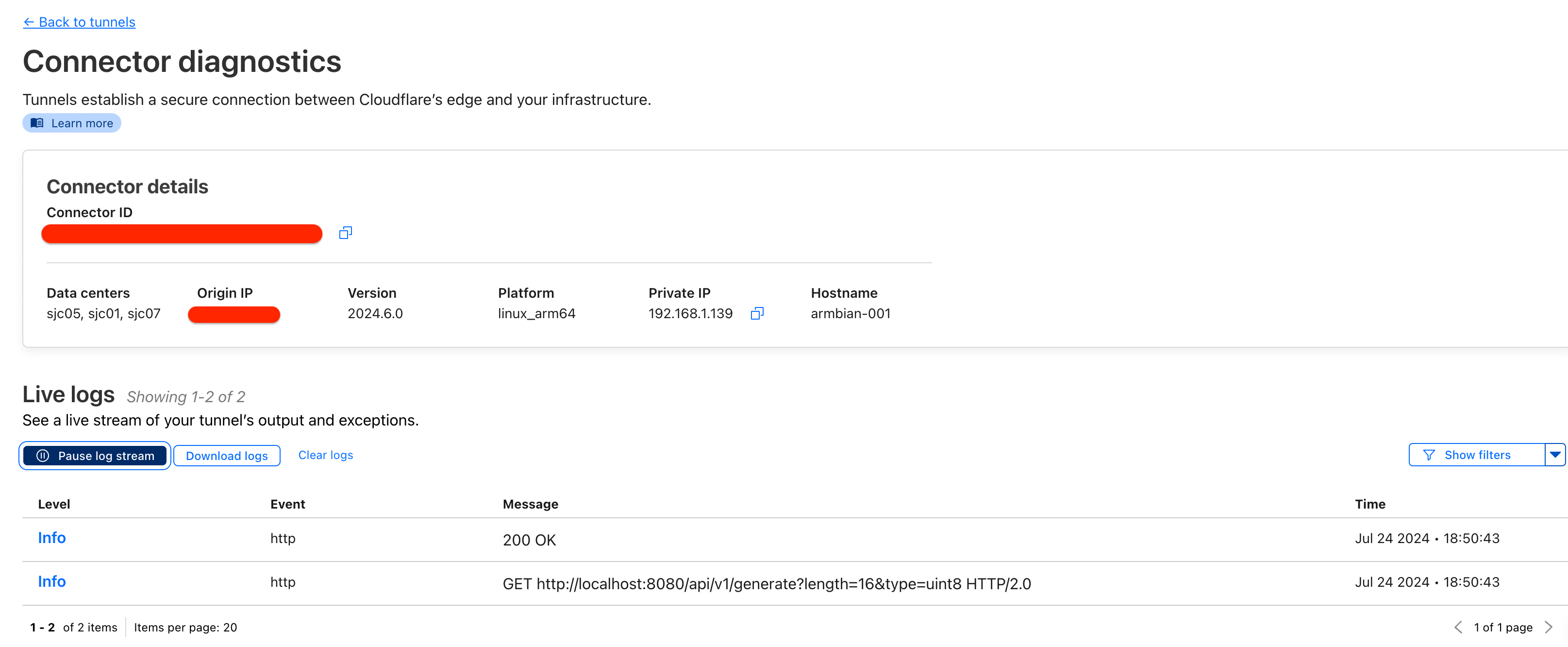Go to next page of logs
The width and height of the screenshot is (1568, 647).
point(1549,627)
